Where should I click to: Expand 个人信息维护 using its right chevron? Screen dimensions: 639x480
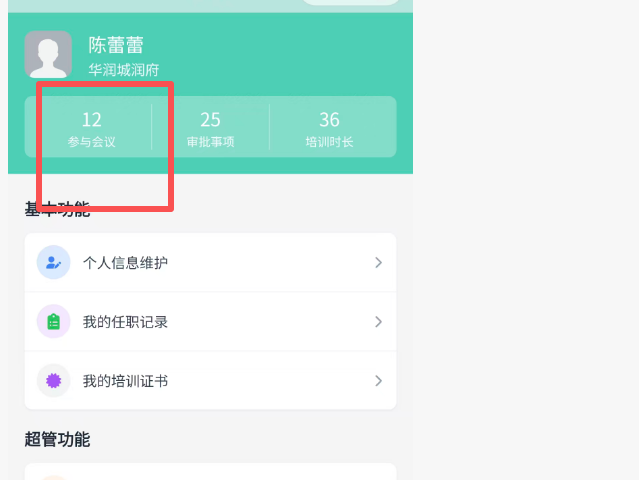coord(379,262)
